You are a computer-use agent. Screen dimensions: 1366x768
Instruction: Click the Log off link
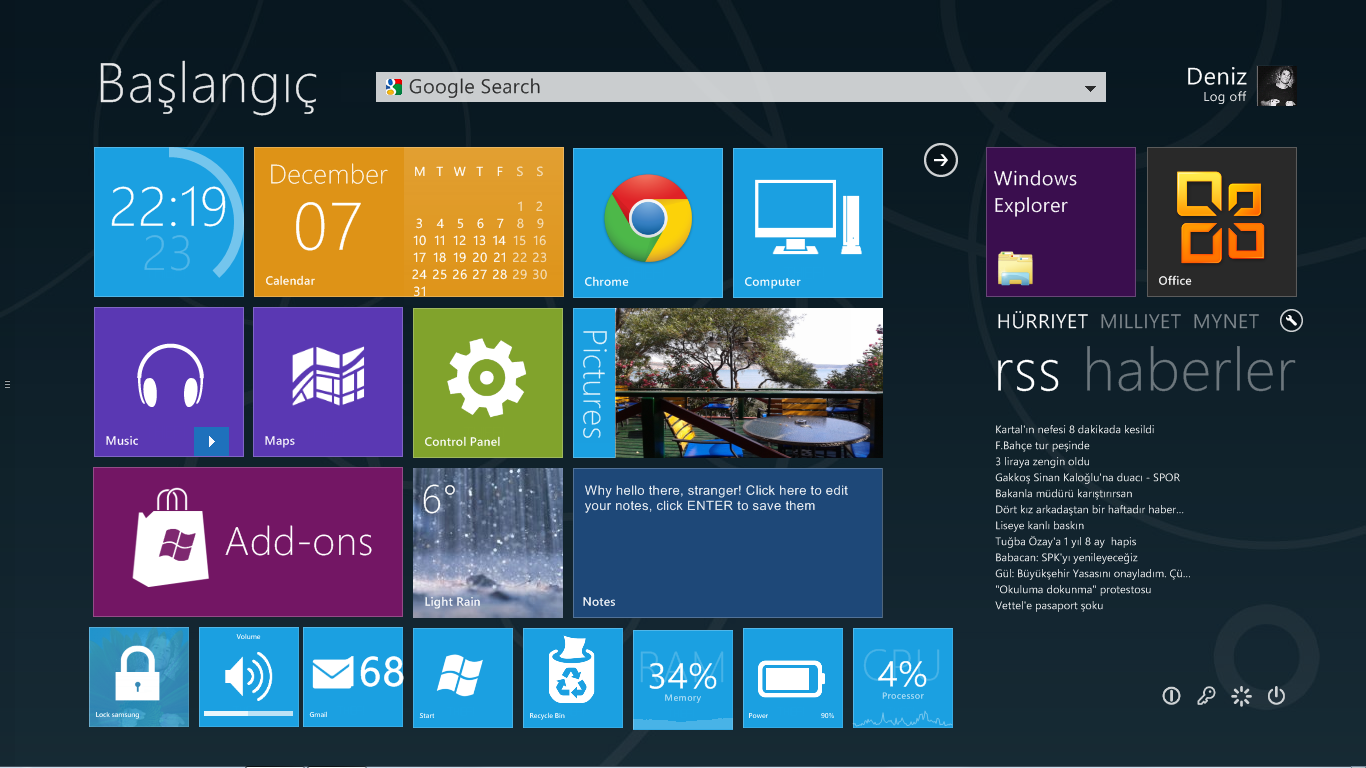[1225, 97]
